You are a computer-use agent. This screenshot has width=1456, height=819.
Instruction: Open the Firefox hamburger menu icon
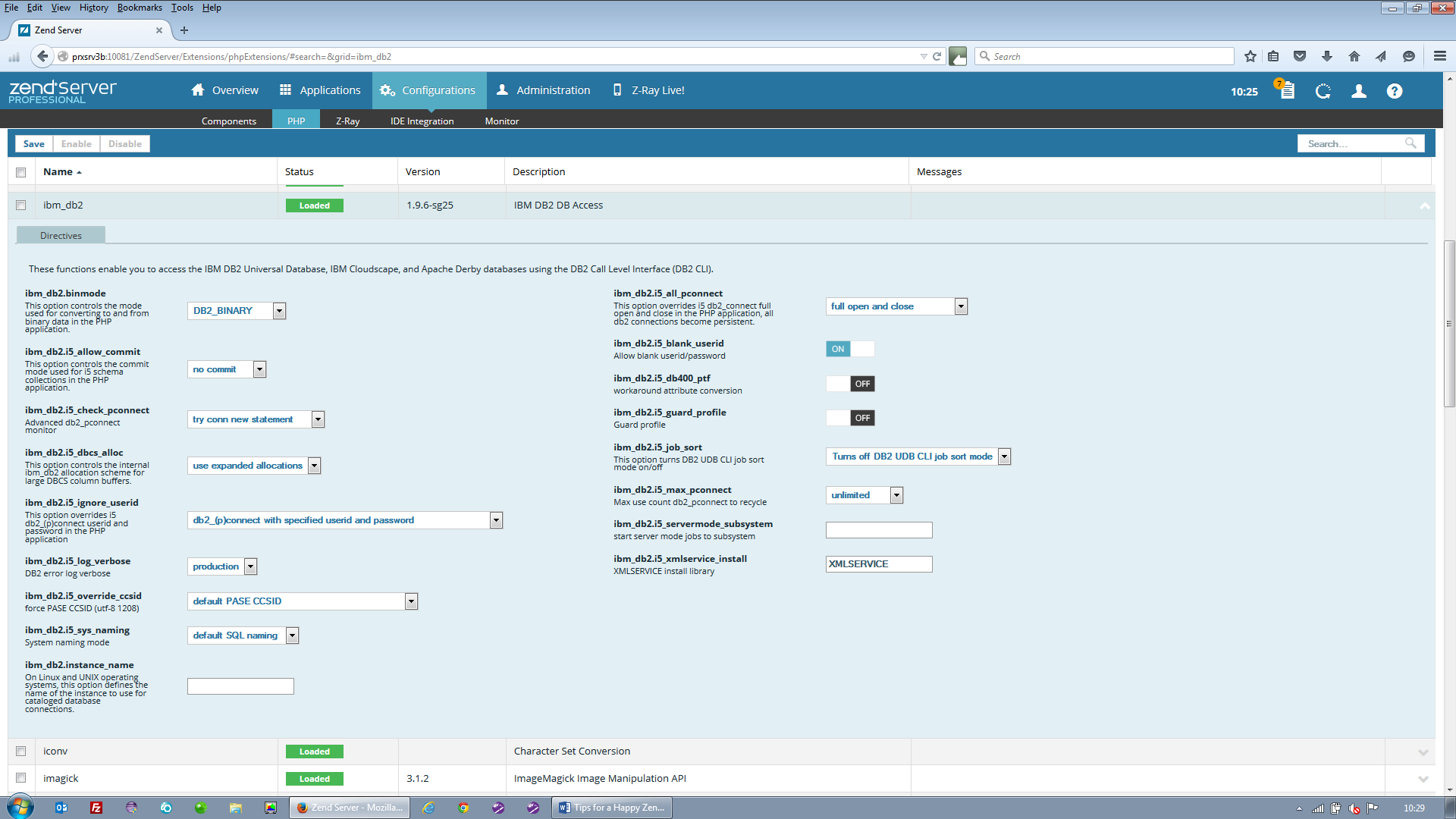[1439, 56]
